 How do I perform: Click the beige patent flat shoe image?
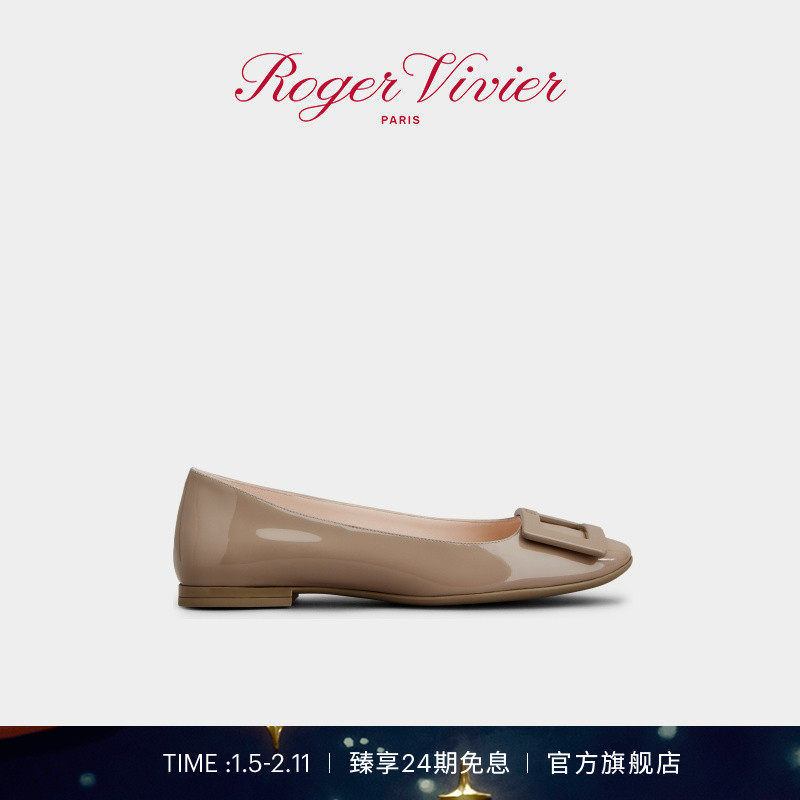(403, 538)
